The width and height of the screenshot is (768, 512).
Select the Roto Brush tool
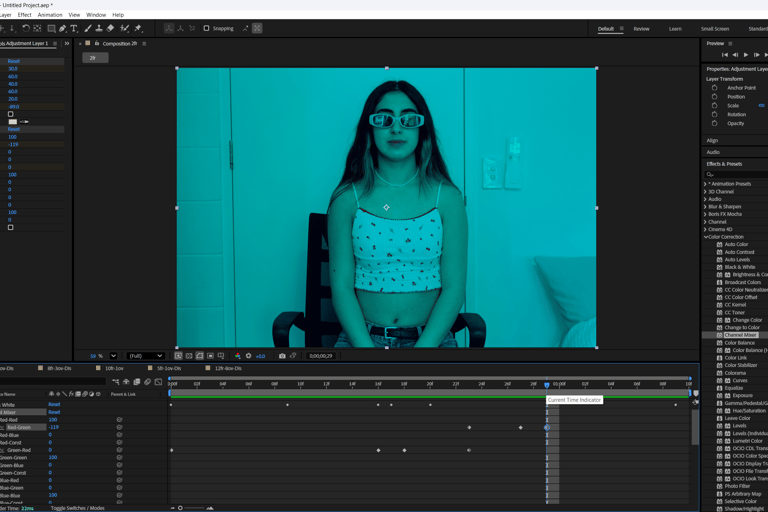click(x=124, y=28)
